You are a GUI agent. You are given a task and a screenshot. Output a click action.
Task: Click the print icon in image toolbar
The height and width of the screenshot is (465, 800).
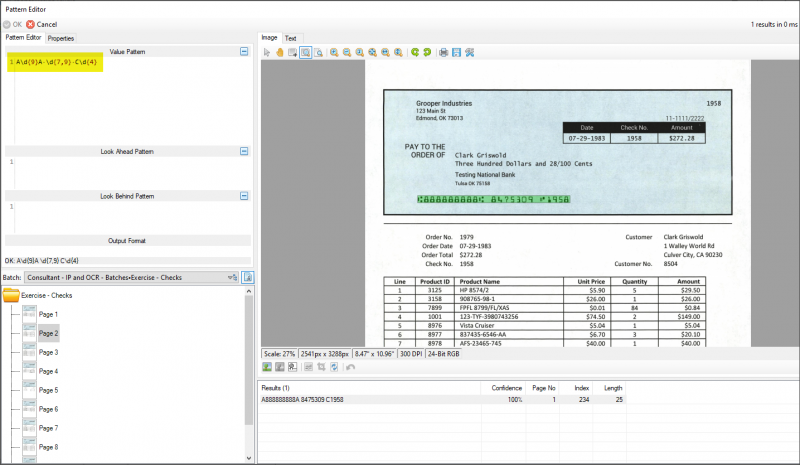[443, 52]
